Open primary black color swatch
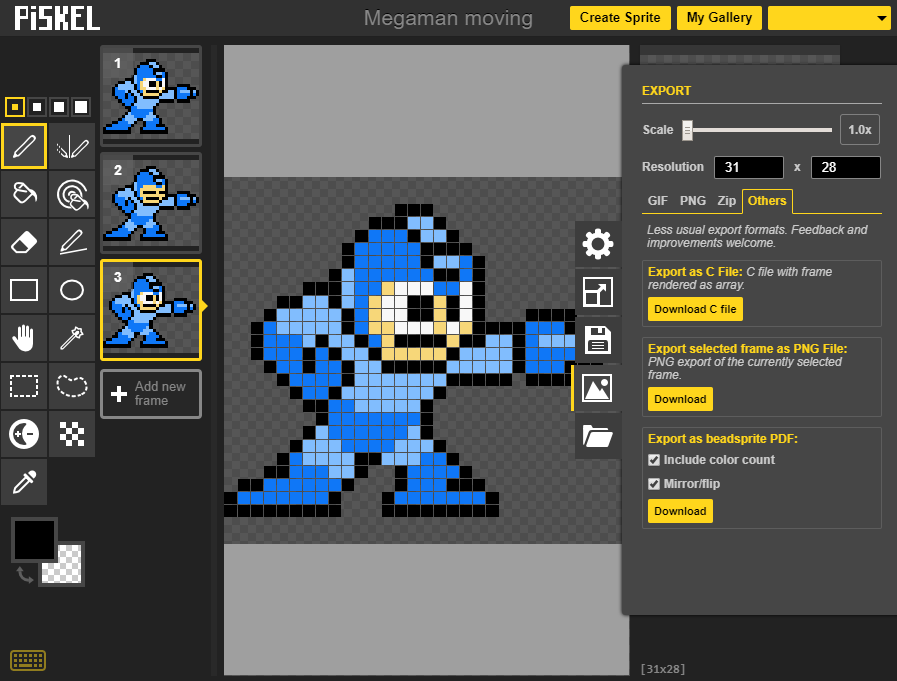The height and width of the screenshot is (681, 897). click(x=34, y=540)
